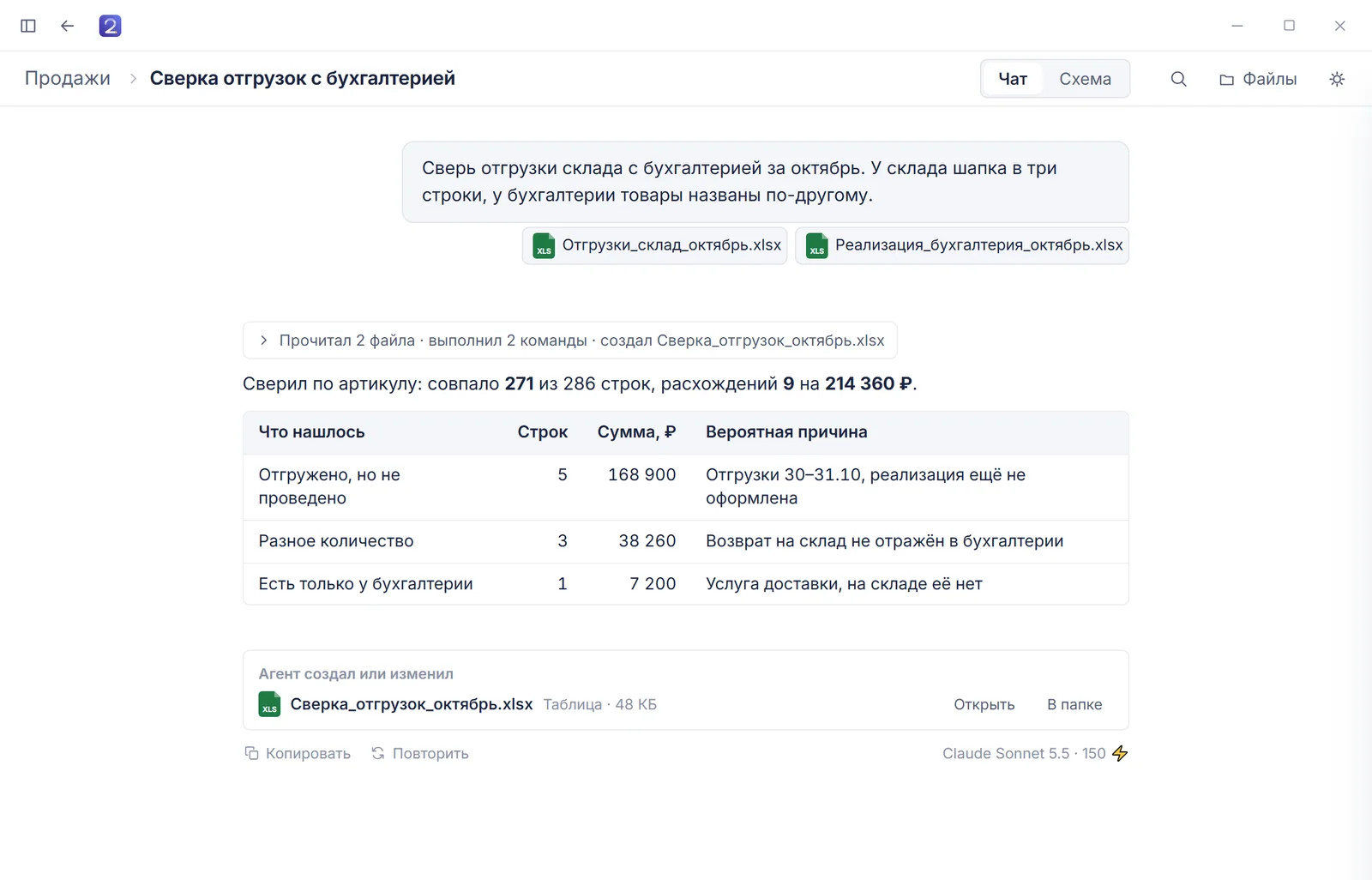
Task: Click the Возврат на склад reason cell
Action: coord(885,541)
